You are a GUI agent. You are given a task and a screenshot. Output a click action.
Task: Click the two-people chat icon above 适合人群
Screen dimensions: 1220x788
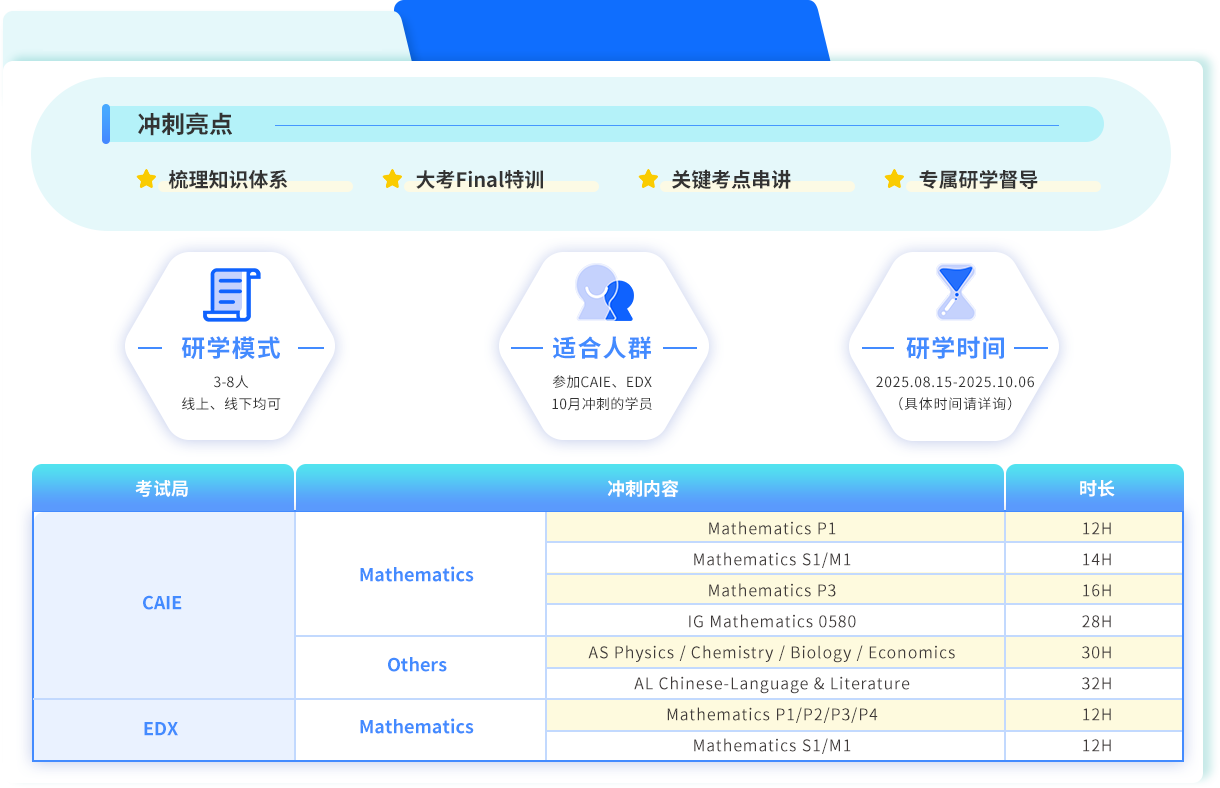point(605,293)
